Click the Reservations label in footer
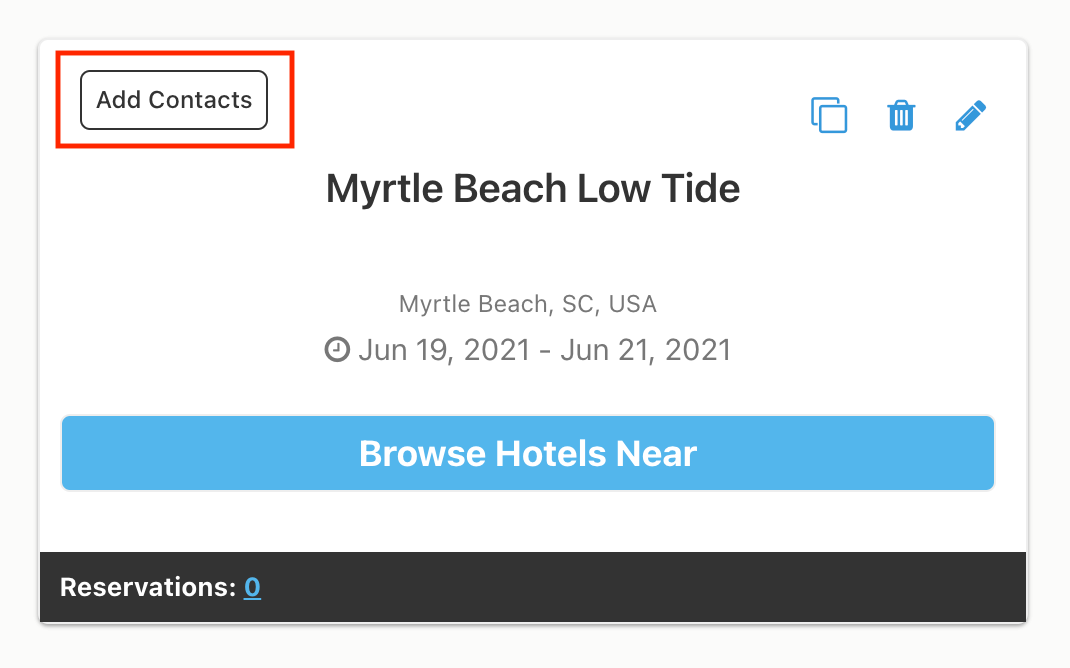 pos(148,587)
